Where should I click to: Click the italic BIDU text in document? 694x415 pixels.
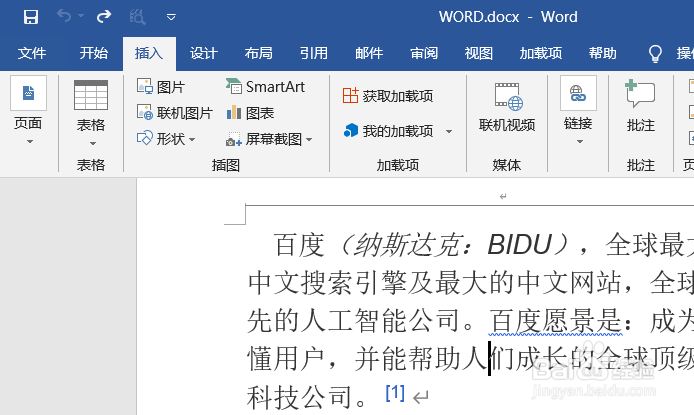pos(520,244)
